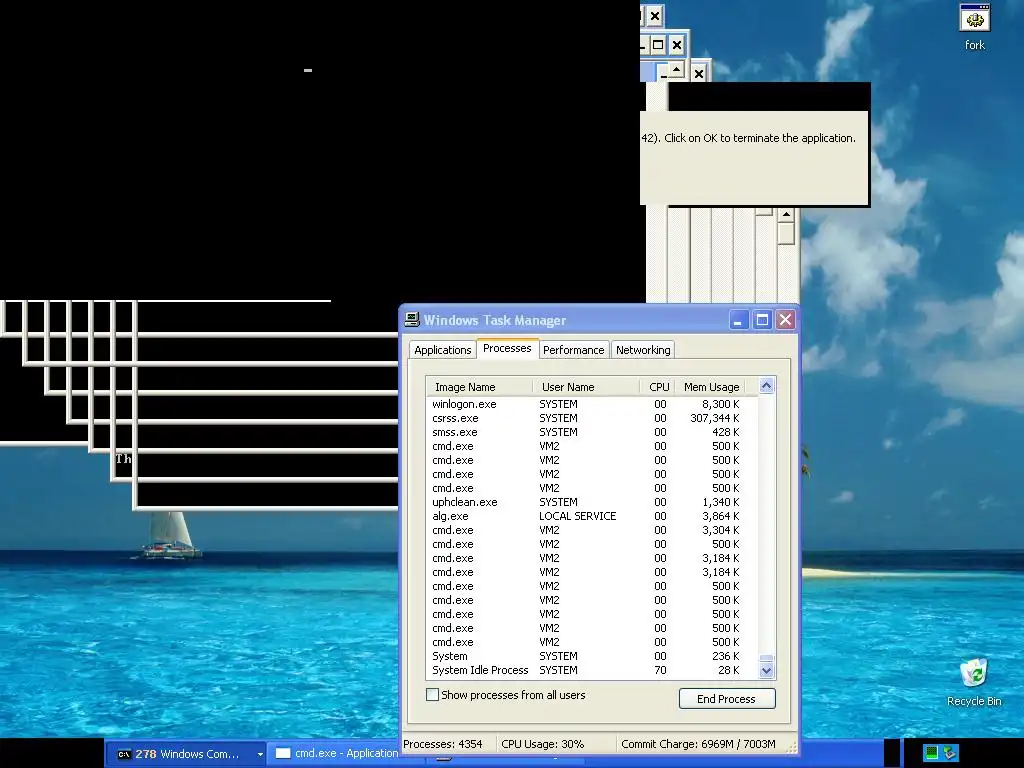1024x768 pixels.
Task: Click the background window scrollbar up arrow
Action: [786, 215]
